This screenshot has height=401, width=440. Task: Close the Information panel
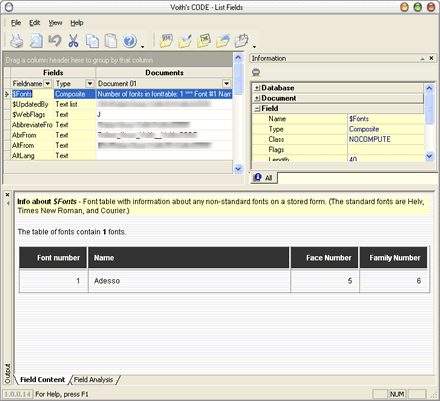431,58
